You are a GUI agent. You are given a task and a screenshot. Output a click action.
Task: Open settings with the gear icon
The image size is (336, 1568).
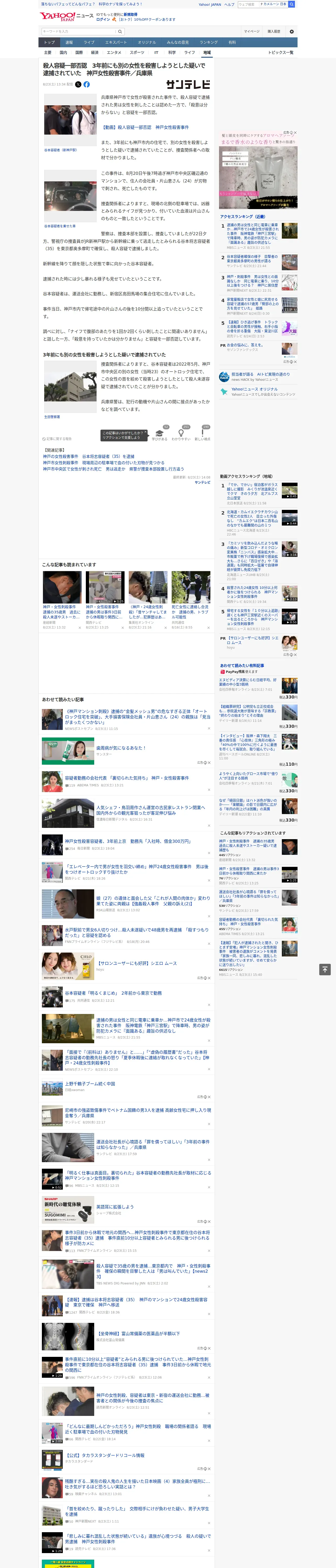292,31
